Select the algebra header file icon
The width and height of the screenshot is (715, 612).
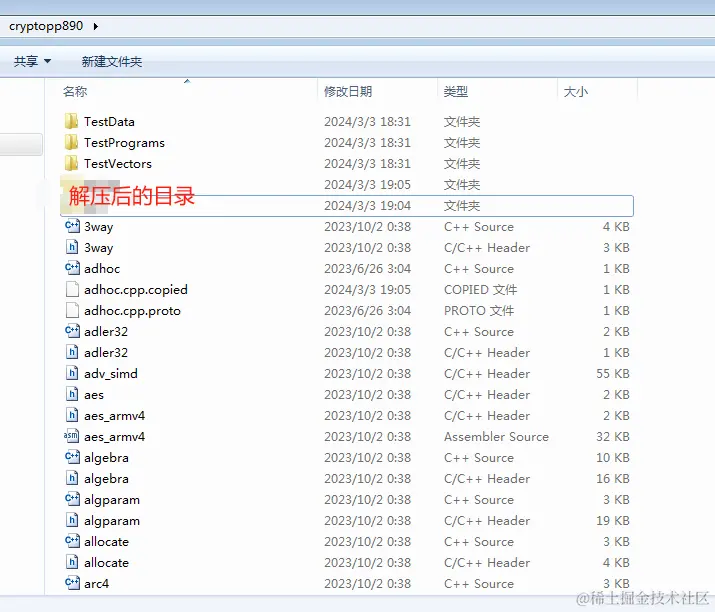point(72,478)
